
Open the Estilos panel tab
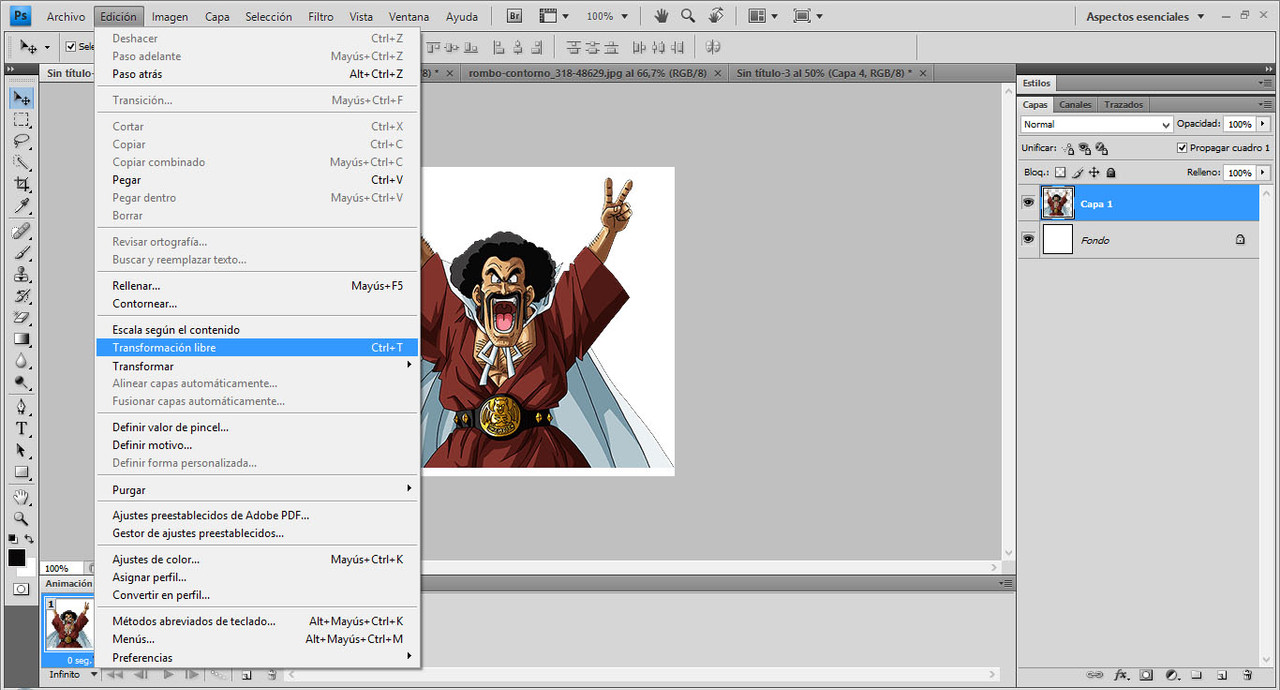coord(1037,83)
